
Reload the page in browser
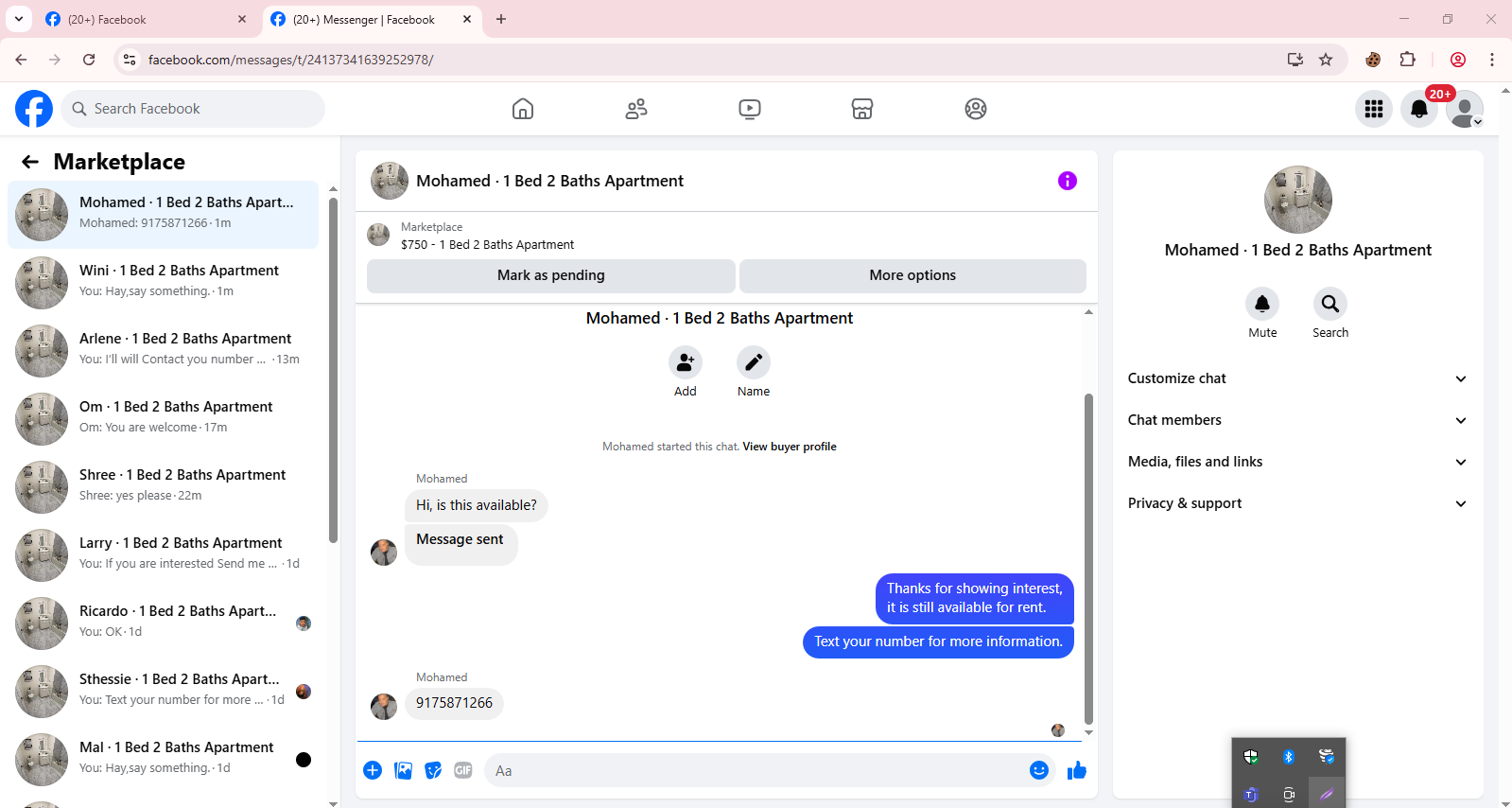[89, 60]
